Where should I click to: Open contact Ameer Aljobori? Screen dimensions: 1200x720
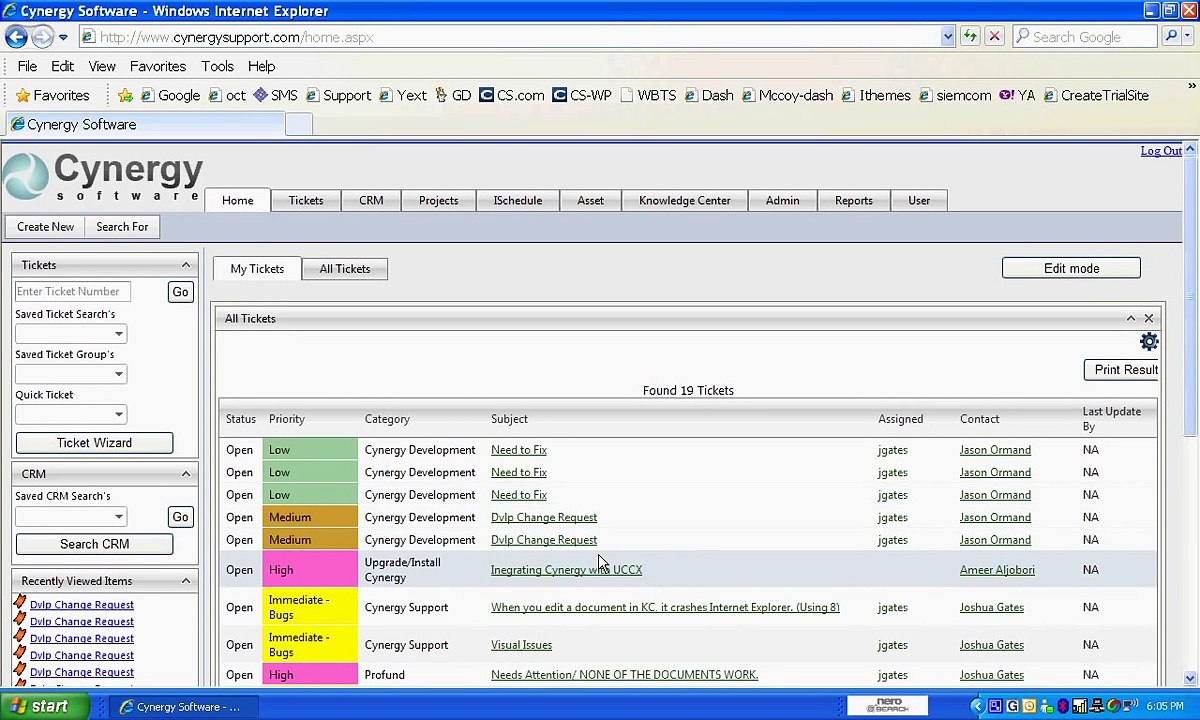[997, 570]
